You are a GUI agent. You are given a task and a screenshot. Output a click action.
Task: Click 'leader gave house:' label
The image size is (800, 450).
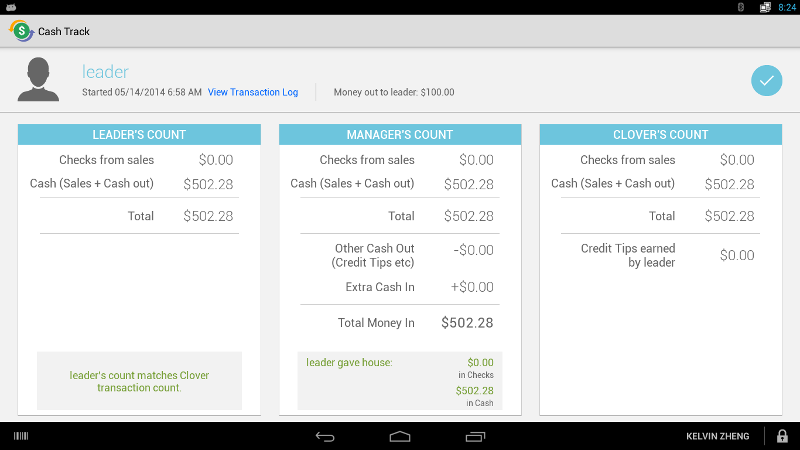click(349, 363)
